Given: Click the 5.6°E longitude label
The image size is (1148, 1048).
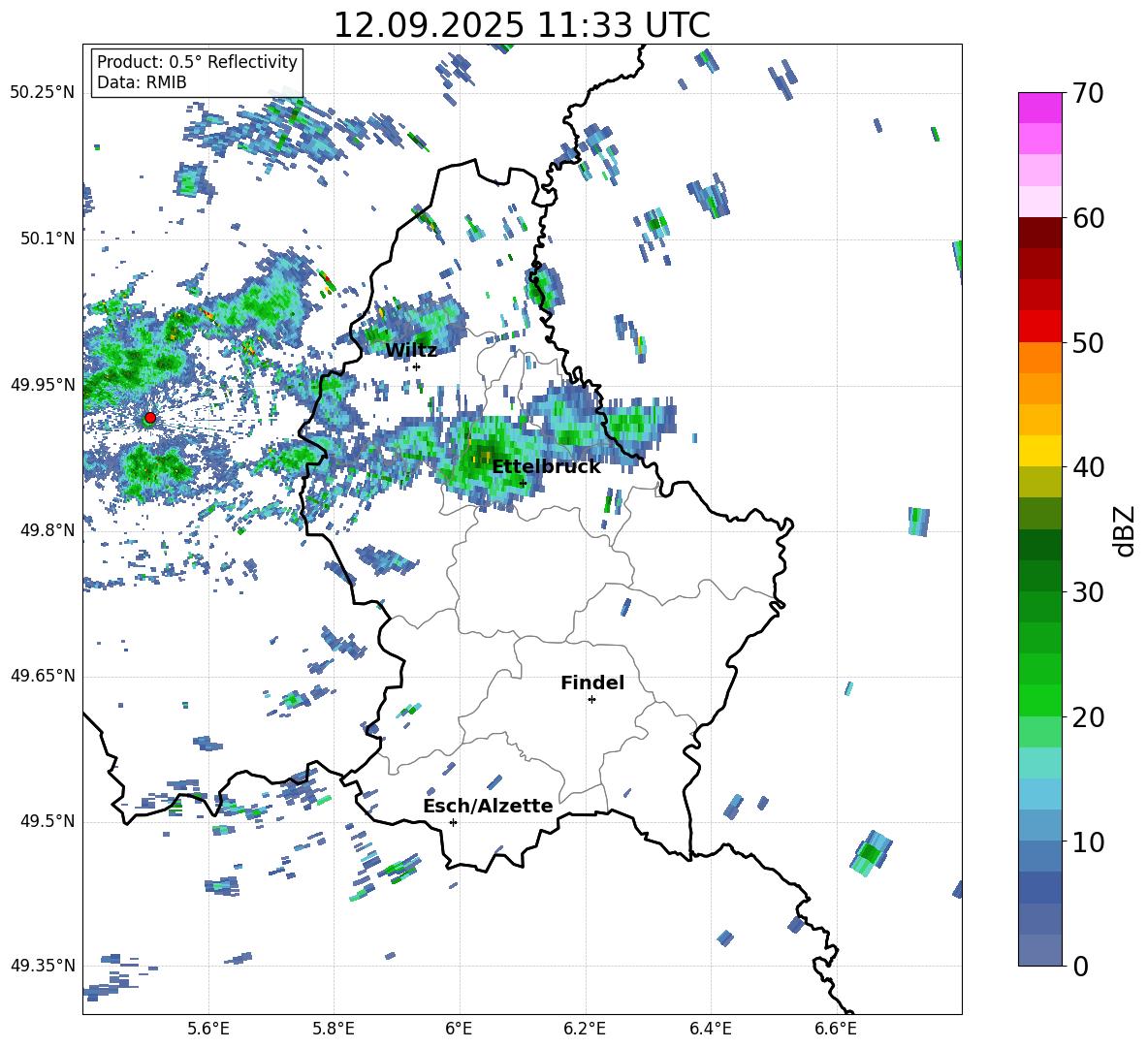Looking at the screenshot, I should coord(208,1029).
